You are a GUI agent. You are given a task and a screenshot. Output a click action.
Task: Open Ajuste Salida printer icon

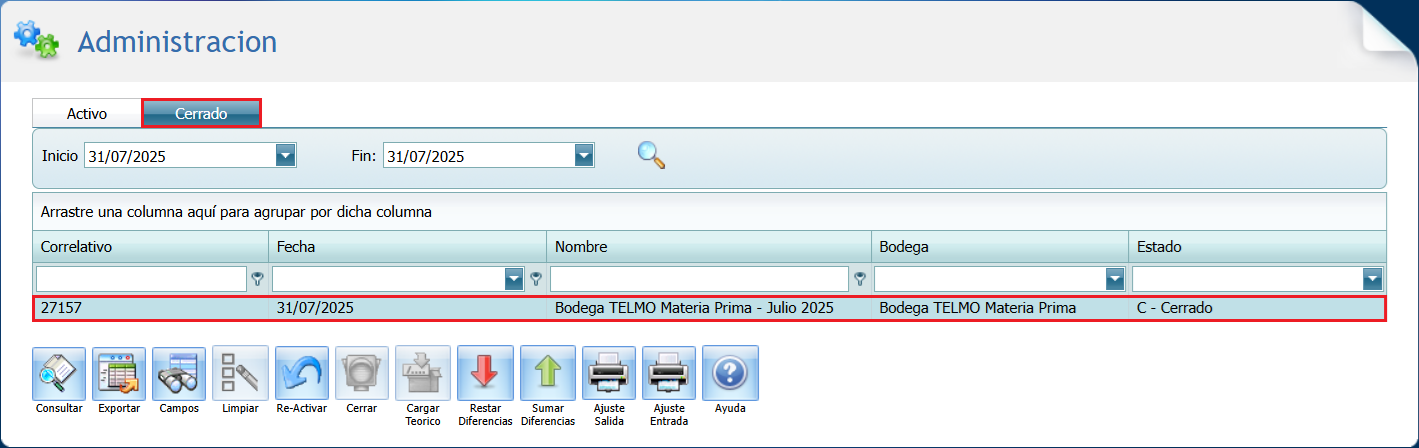coord(608,373)
